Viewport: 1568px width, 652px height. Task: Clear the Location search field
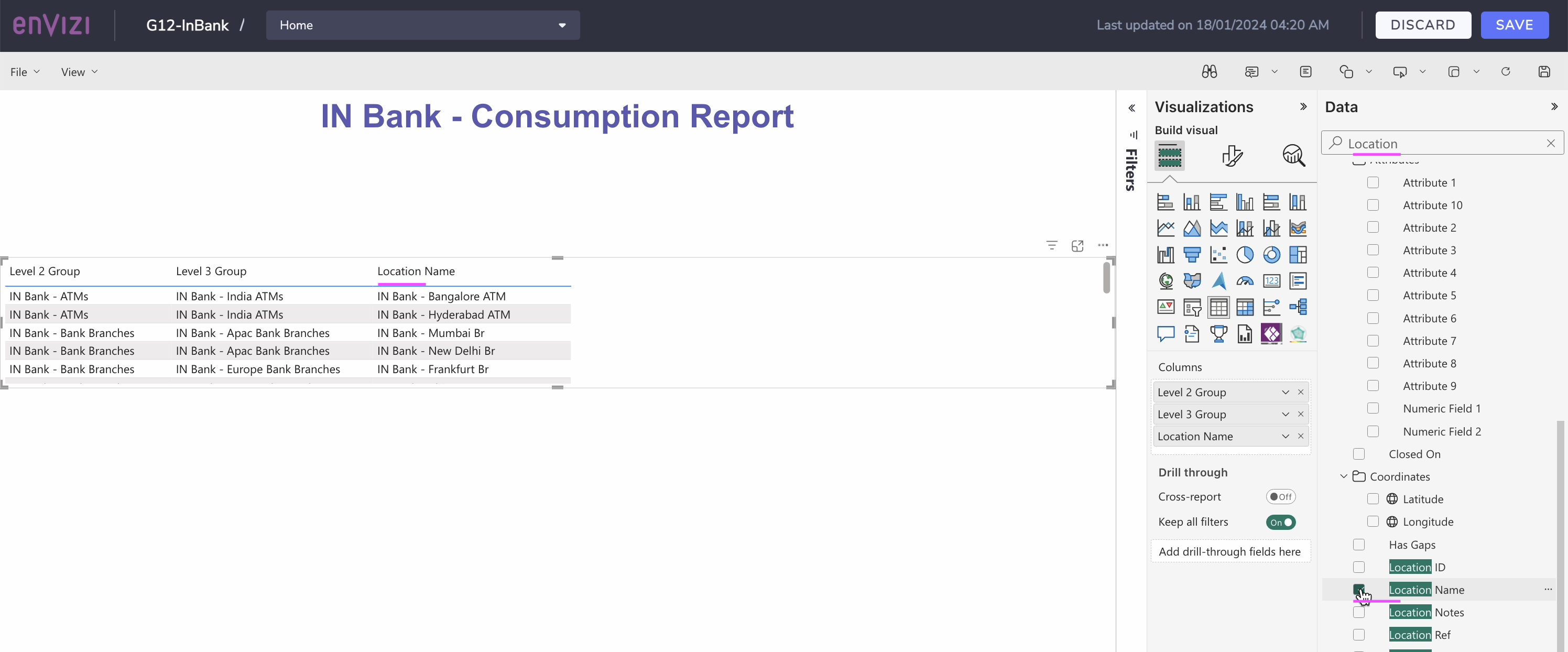[x=1550, y=143]
